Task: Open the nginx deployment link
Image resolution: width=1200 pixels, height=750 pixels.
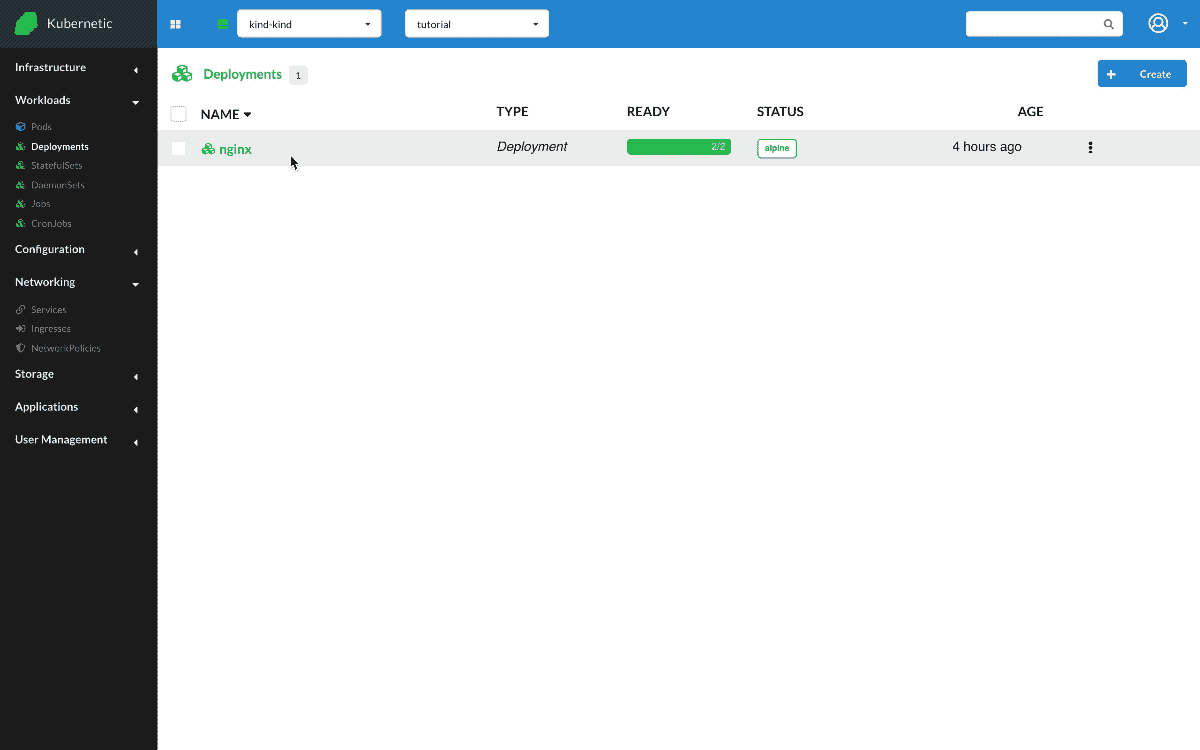Action: coord(235,149)
